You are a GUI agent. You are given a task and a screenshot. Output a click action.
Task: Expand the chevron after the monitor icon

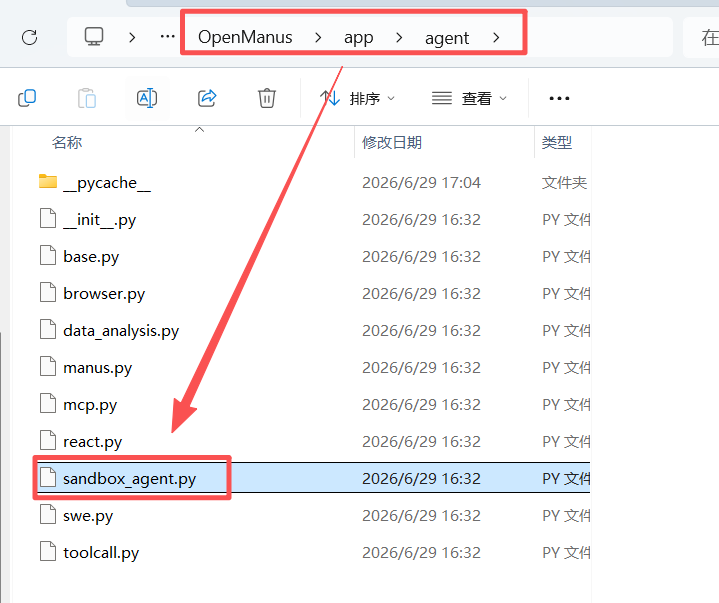132,37
